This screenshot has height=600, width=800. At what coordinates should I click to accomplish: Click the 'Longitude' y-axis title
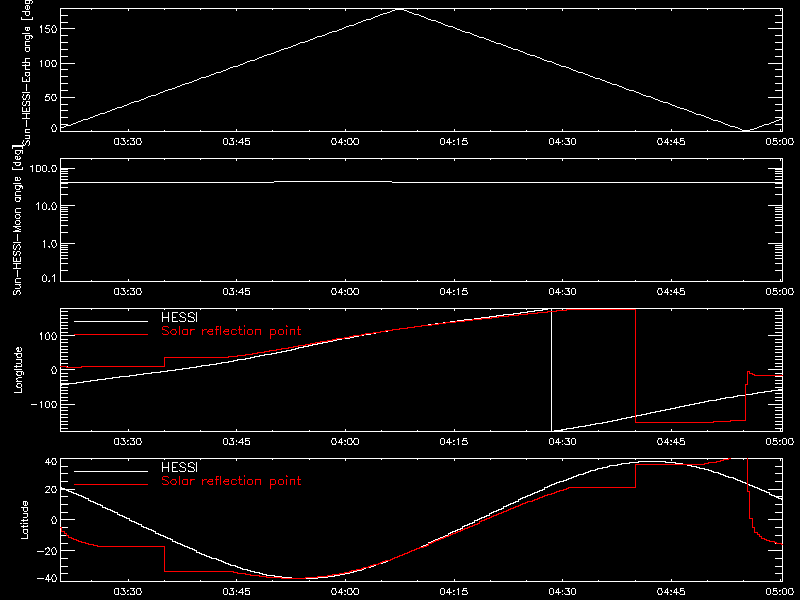(18, 370)
